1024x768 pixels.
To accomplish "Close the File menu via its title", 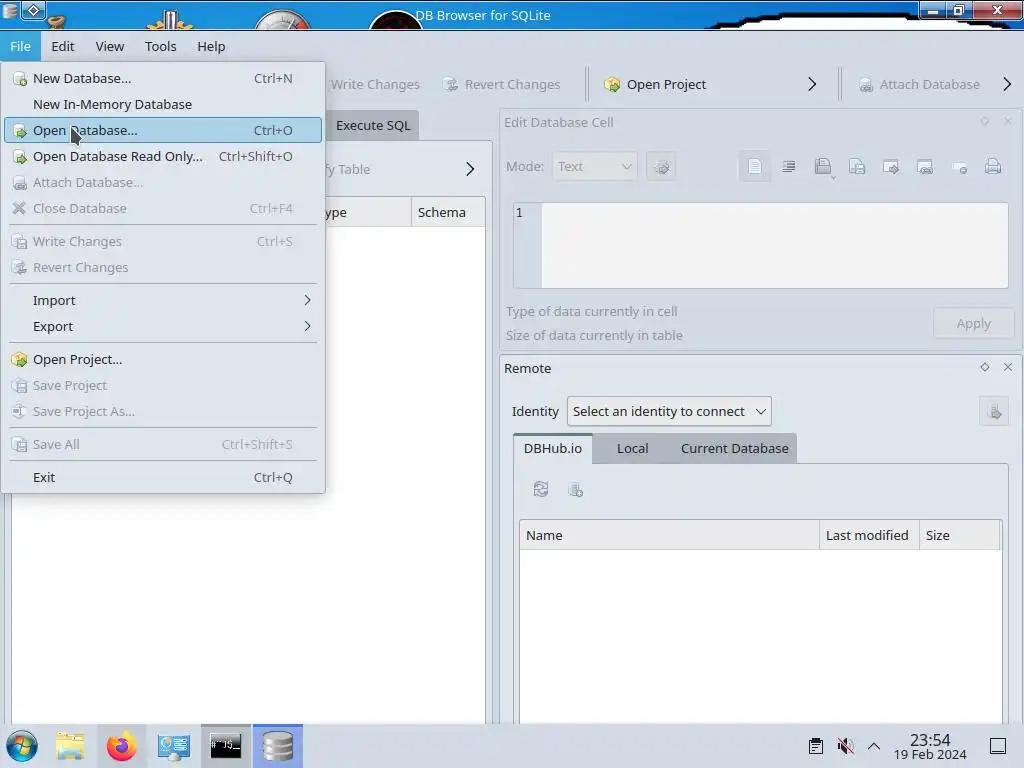I will coord(20,46).
